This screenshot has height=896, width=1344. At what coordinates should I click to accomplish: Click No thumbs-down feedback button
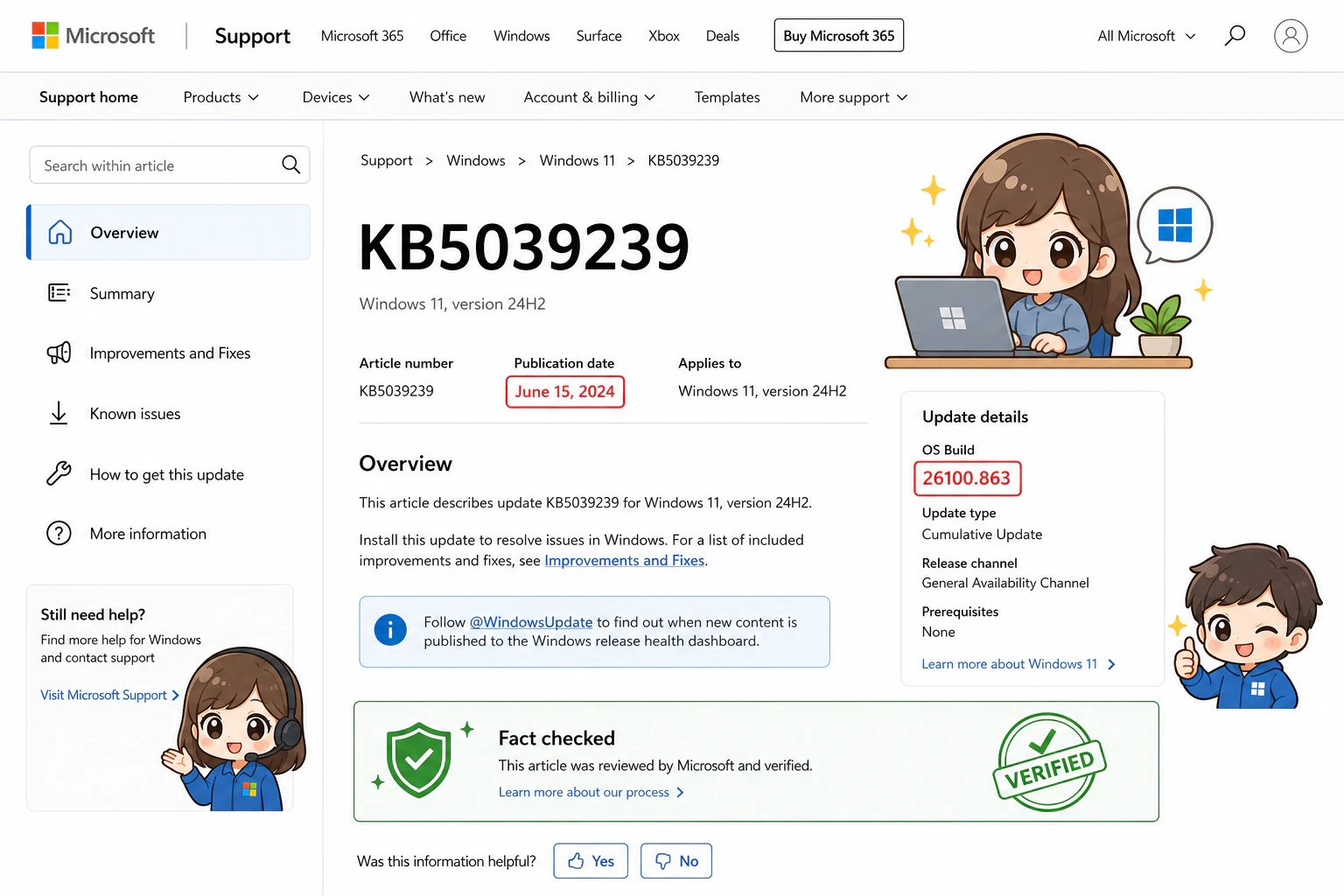(x=676, y=861)
